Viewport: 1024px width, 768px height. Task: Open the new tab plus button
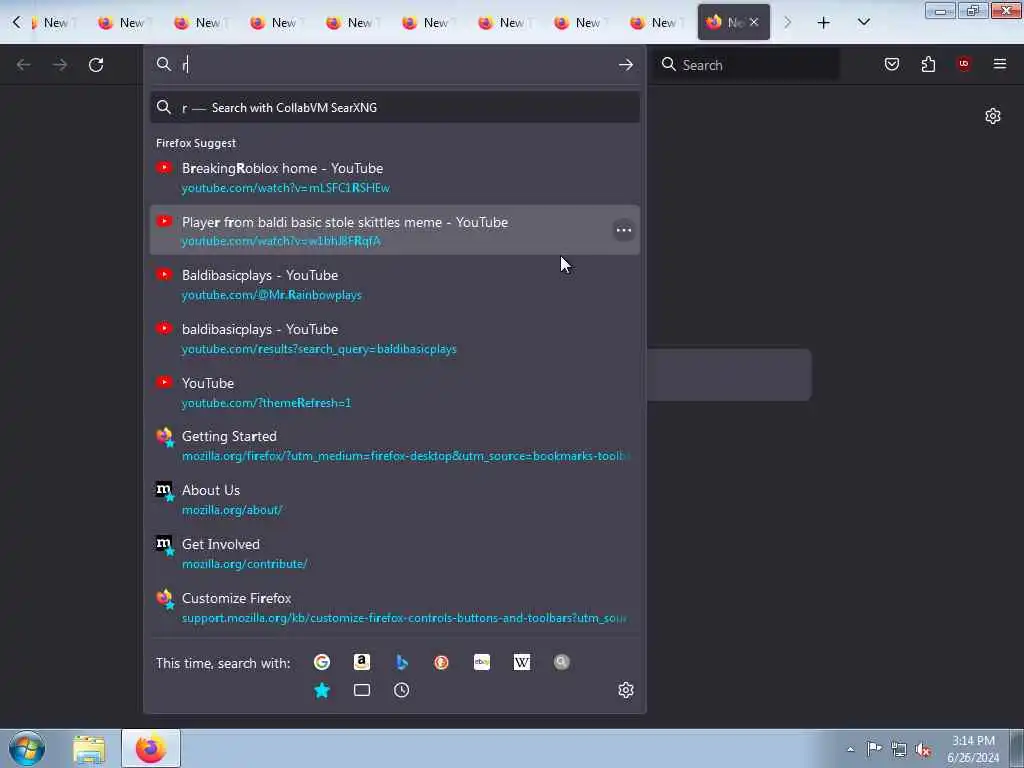(x=824, y=23)
